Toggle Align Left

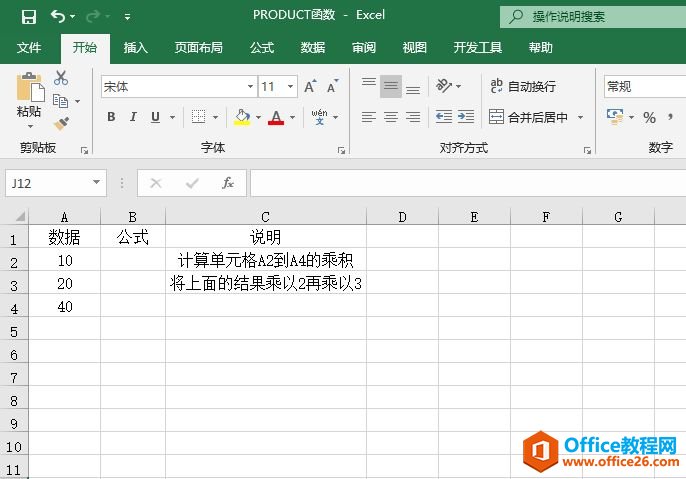pos(368,117)
